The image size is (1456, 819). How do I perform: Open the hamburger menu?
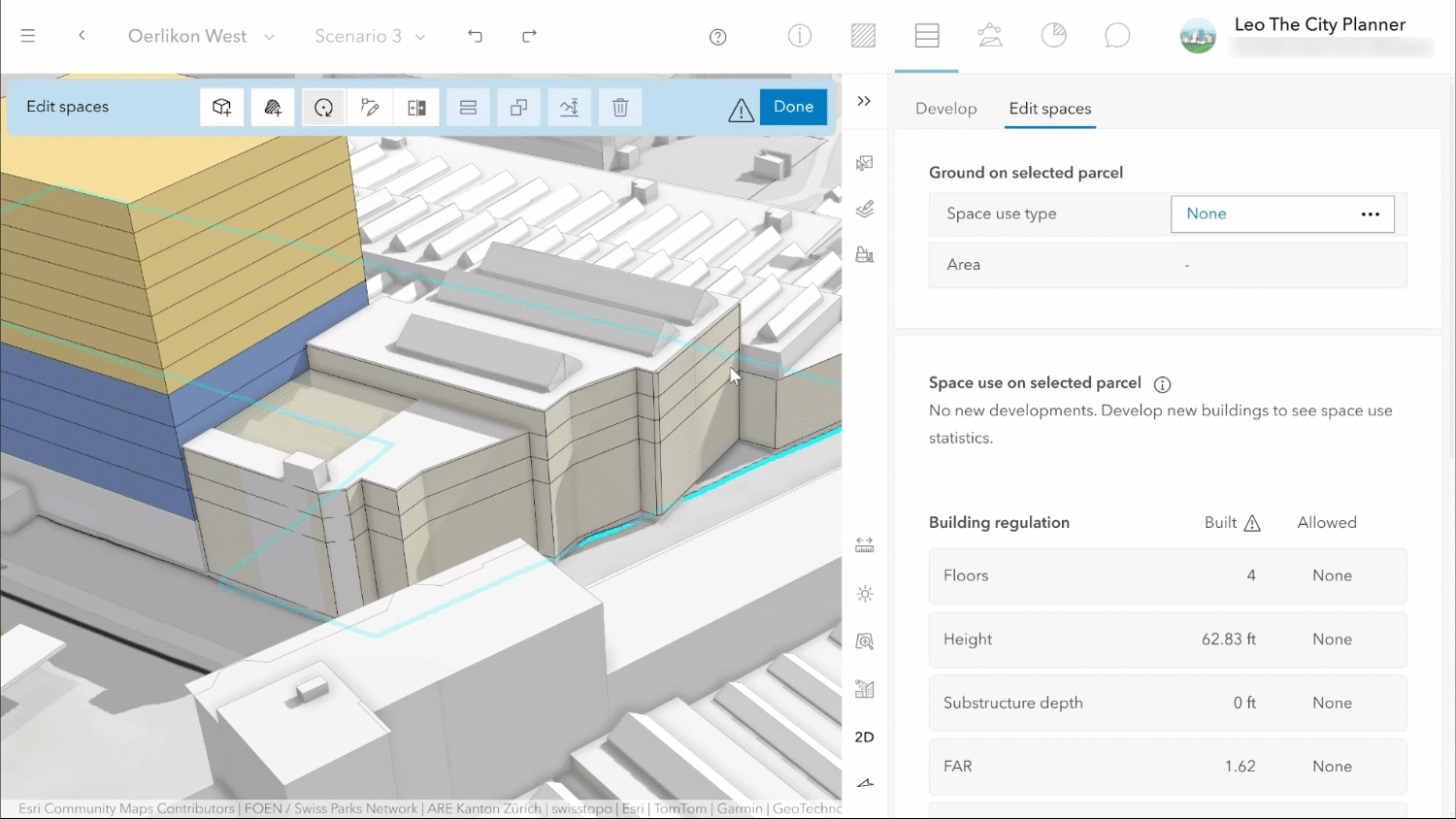pos(27,36)
